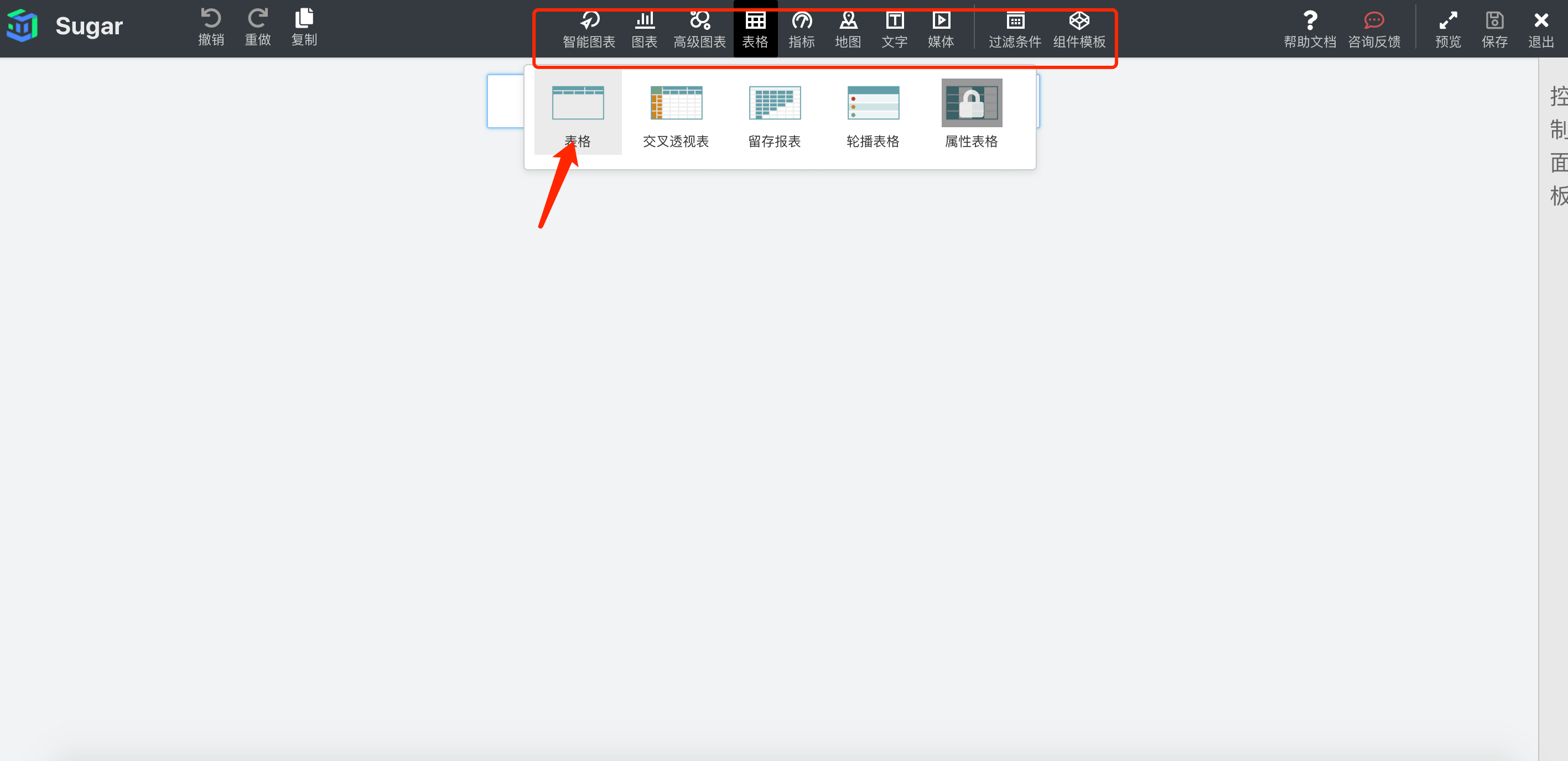The image size is (1568, 761).
Task: Open the Chart (图表) component menu
Action: tap(644, 29)
